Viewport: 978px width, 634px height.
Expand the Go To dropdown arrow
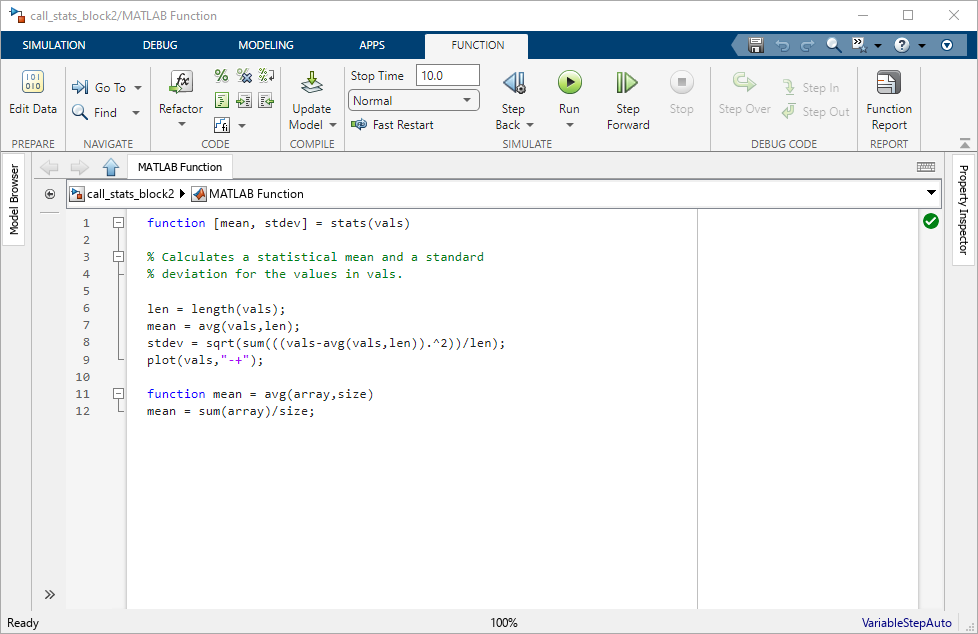pyautogui.click(x=138, y=88)
